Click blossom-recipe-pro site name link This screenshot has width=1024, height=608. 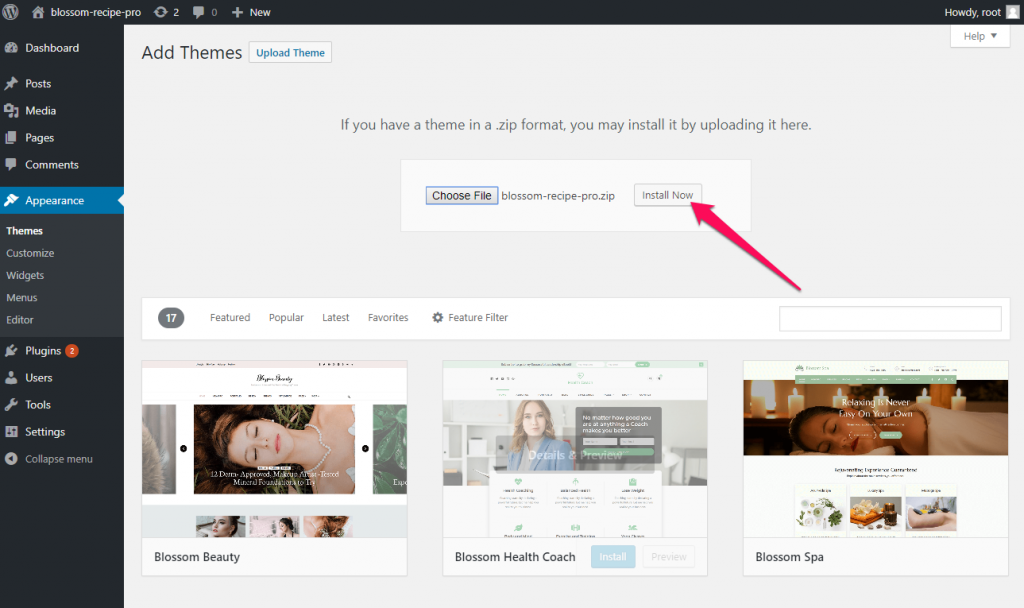96,12
